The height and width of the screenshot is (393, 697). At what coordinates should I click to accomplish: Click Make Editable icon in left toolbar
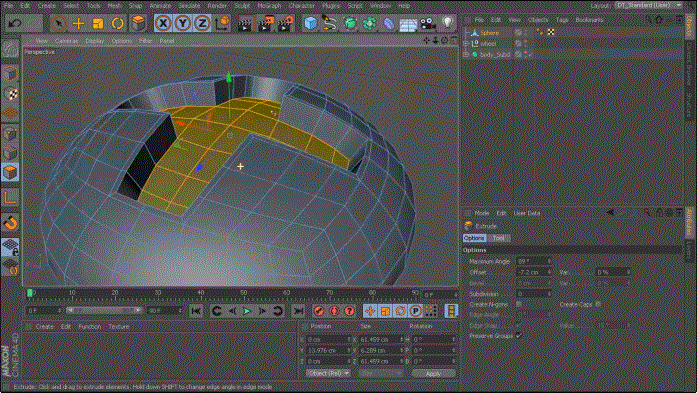[x=10, y=49]
